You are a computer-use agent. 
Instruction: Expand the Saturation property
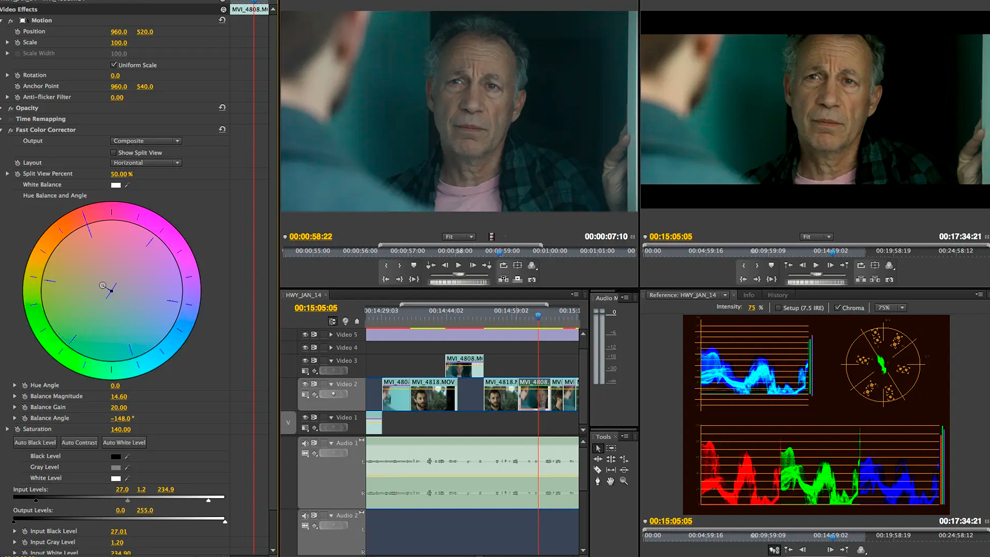[x=8, y=429]
